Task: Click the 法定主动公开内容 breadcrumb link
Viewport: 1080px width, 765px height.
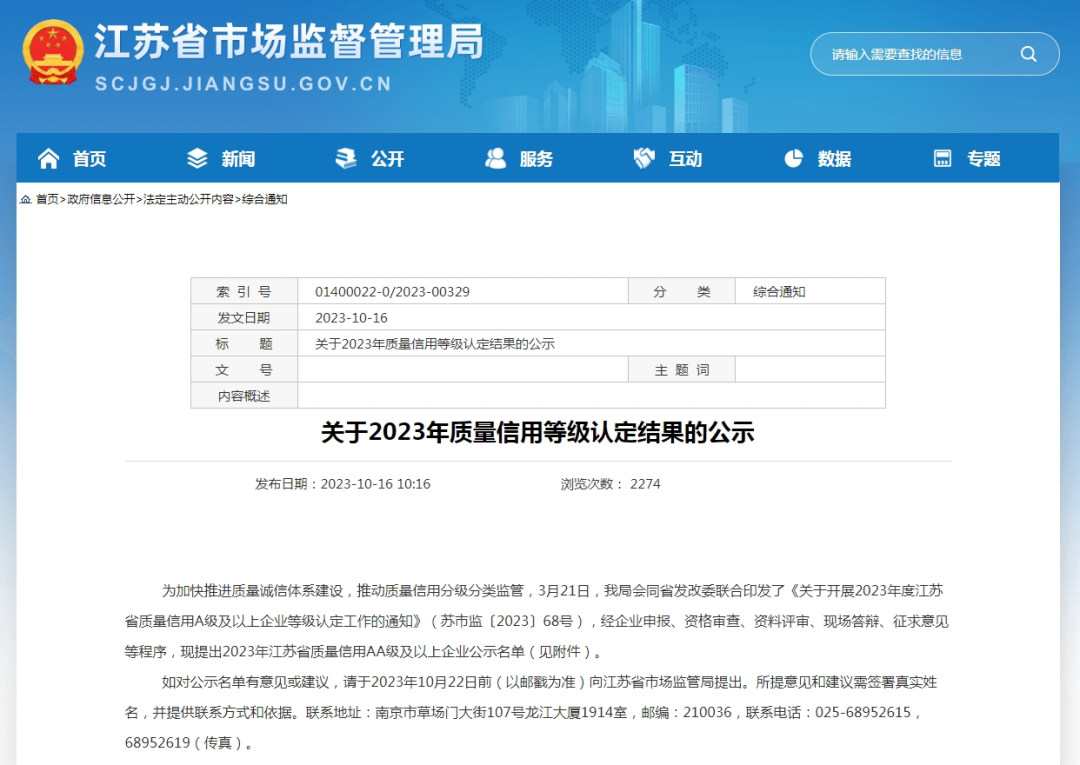Action: pyautogui.click(x=188, y=199)
